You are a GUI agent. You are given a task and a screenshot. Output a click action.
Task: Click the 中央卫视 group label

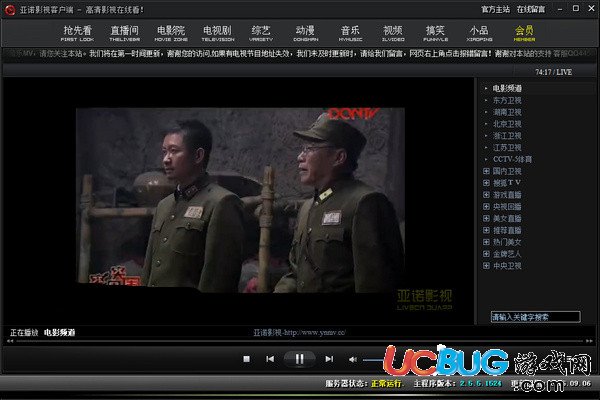pyautogui.click(x=507, y=266)
